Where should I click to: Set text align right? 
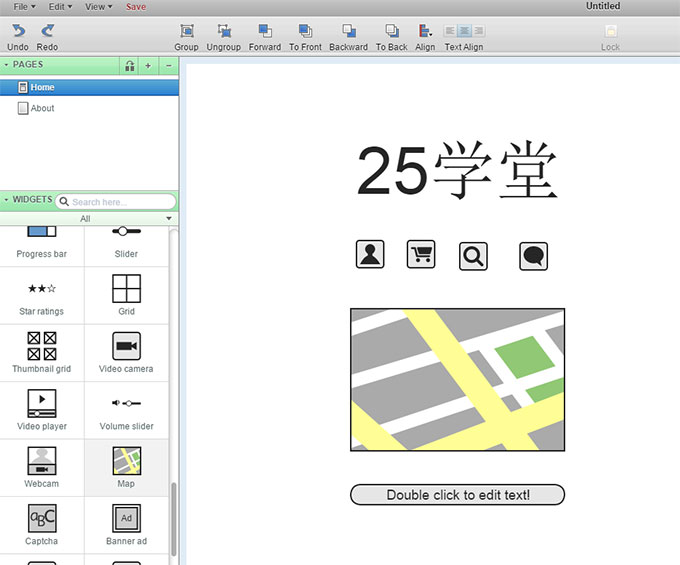tap(478, 31)
